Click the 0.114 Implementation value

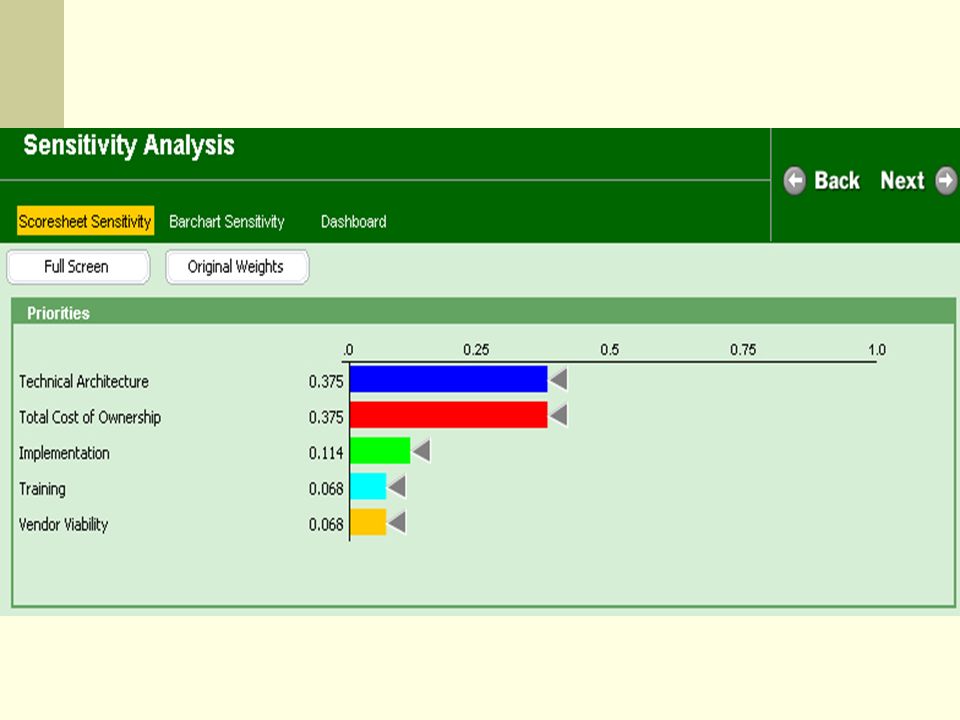326,453
